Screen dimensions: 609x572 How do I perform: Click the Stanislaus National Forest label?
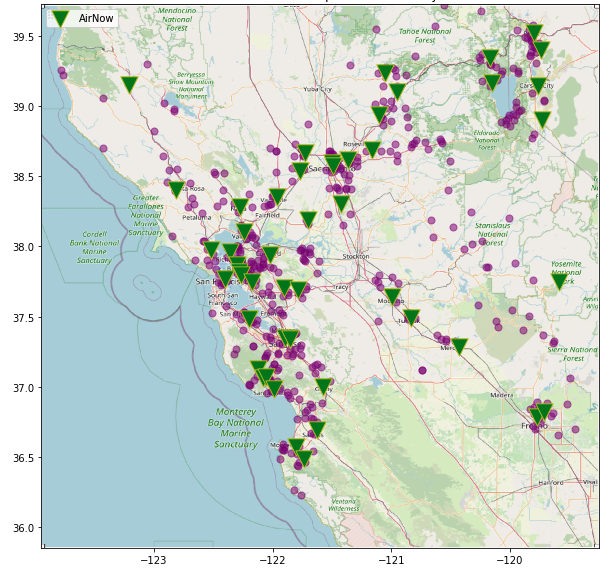(x=492, y=234)
